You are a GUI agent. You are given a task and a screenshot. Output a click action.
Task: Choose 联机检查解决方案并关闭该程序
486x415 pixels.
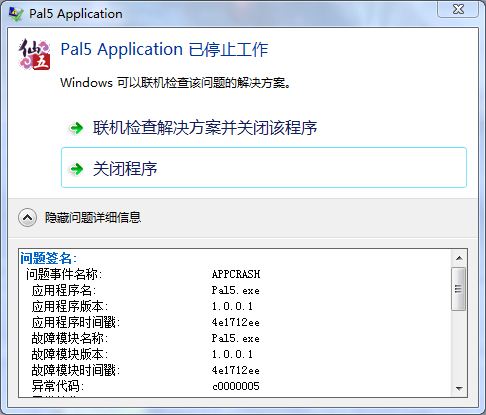click(x=205, y=128)
